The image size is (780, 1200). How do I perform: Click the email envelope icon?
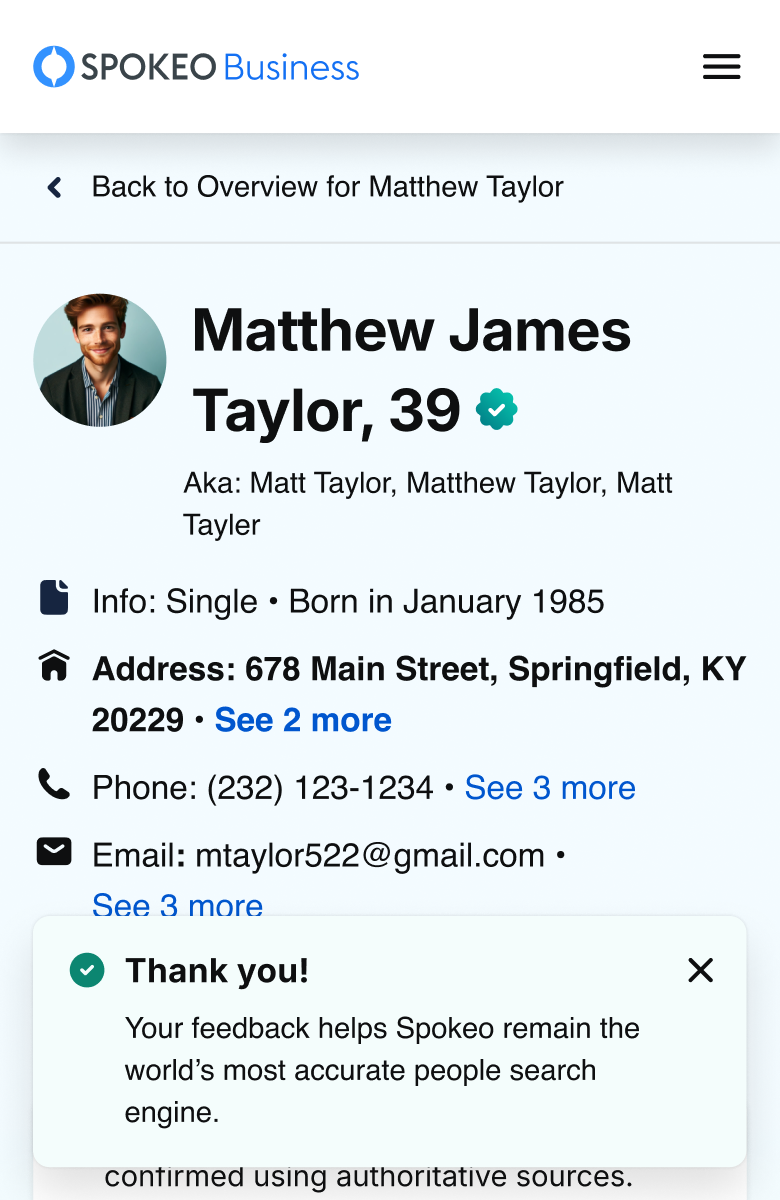pyautogui.click(x=54, y=852)
